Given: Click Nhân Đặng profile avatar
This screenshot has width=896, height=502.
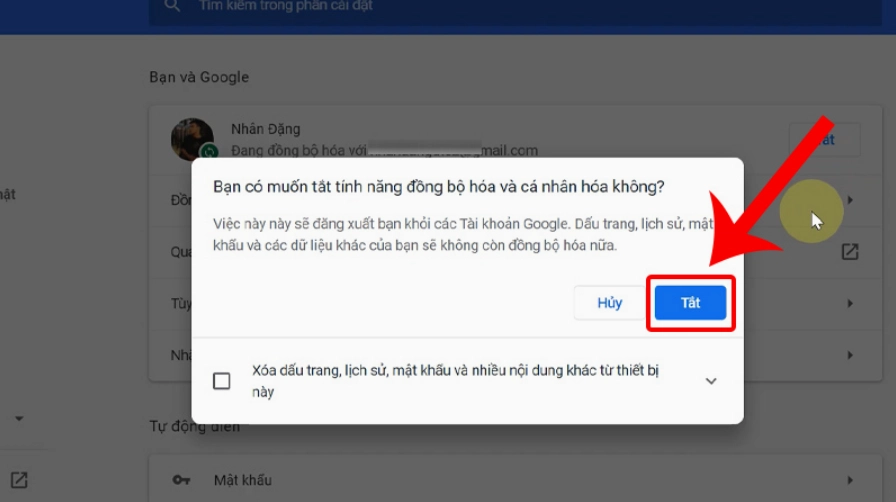Looking at the screenshot, I should pos(193,139).
